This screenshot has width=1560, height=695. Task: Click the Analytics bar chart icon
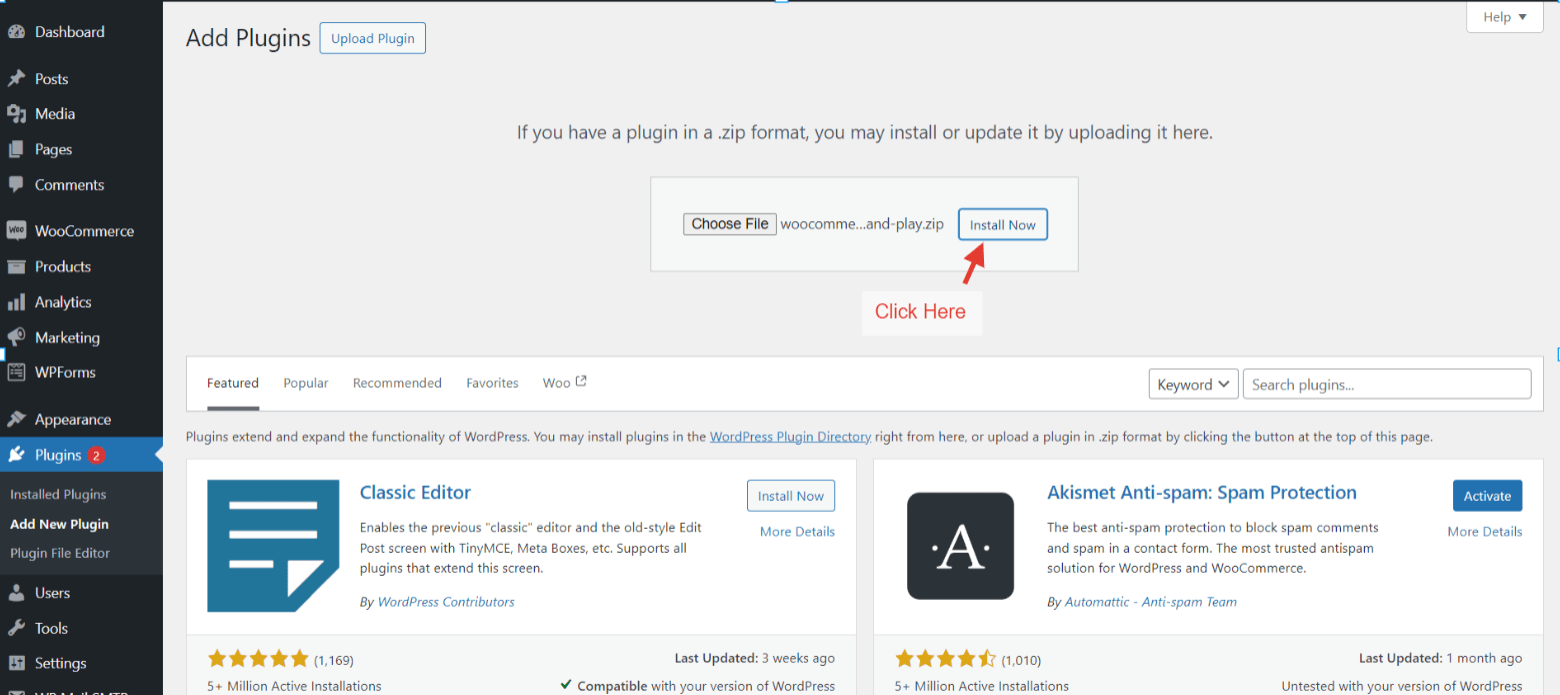(16, 302)
